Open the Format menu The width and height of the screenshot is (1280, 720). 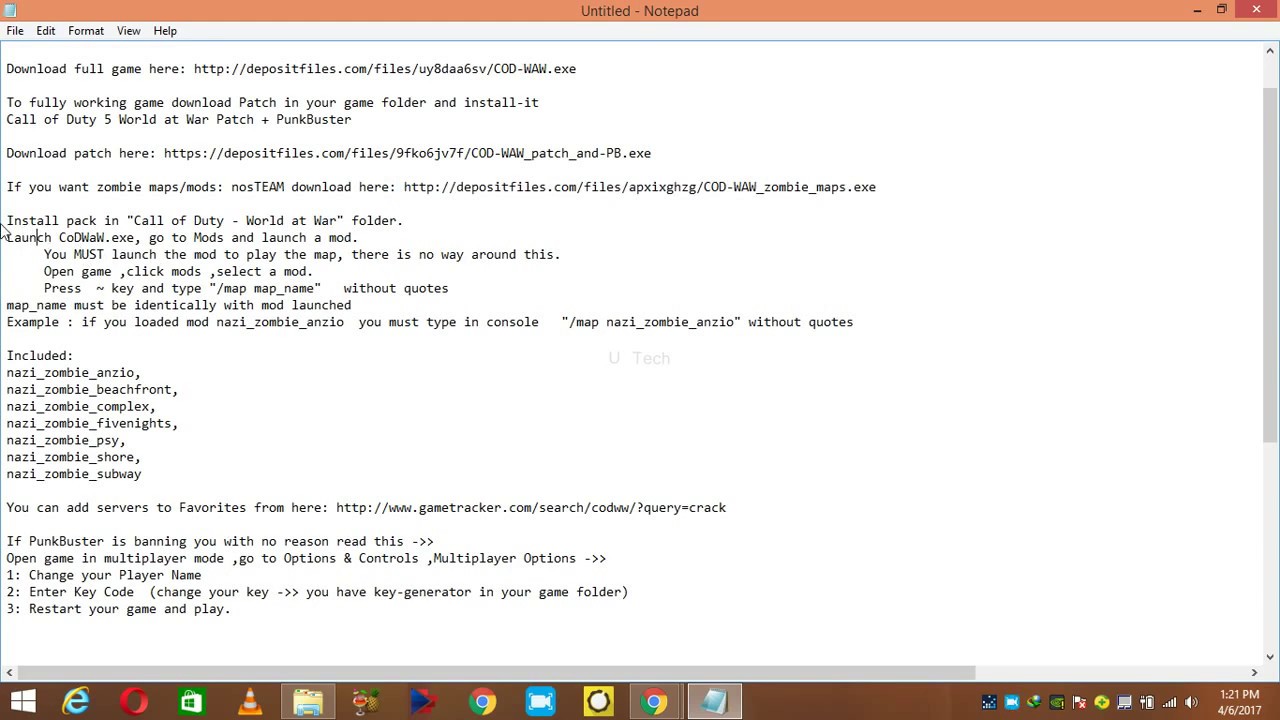86,31
